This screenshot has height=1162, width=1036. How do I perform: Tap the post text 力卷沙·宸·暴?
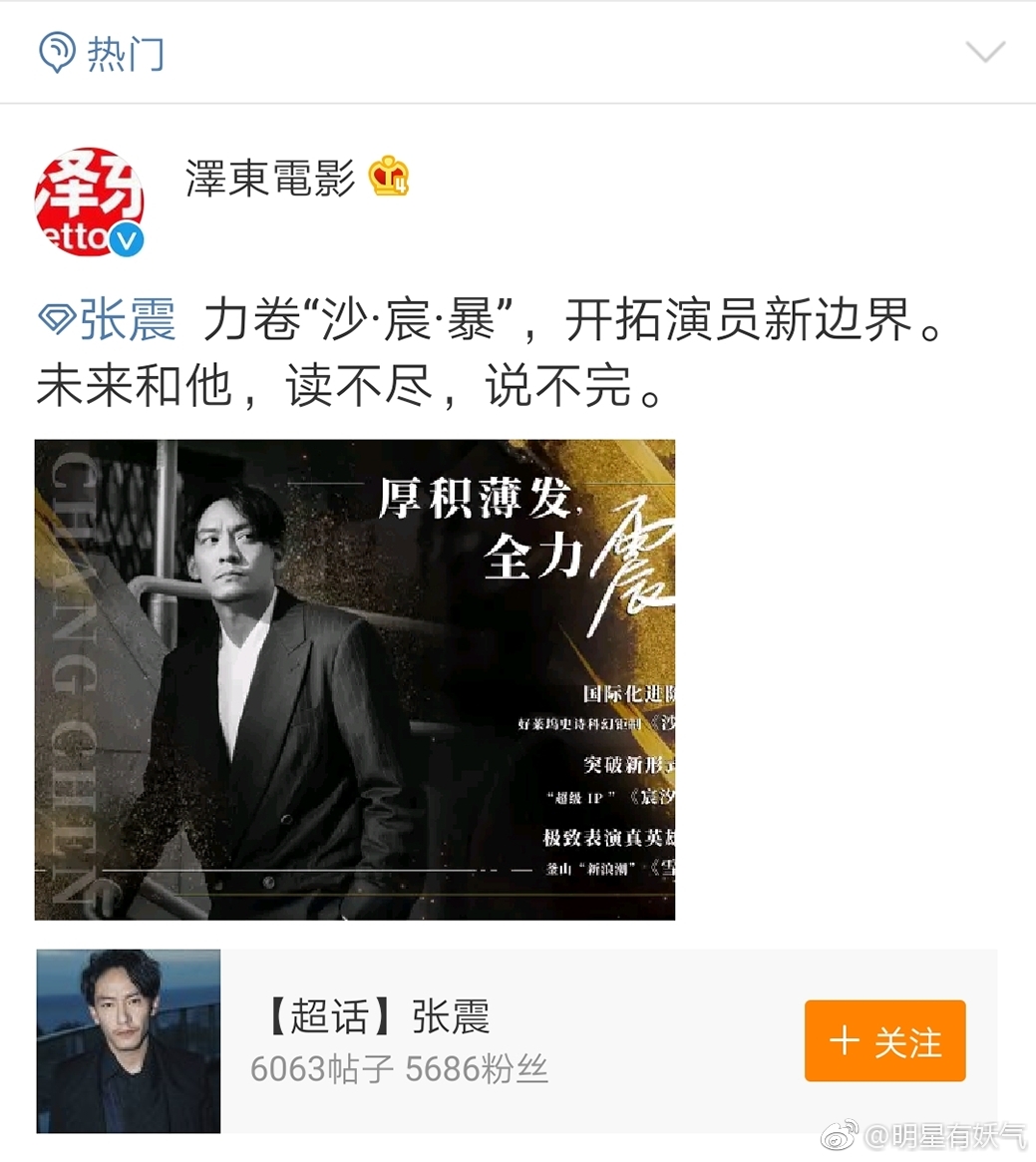click(361, 319)
